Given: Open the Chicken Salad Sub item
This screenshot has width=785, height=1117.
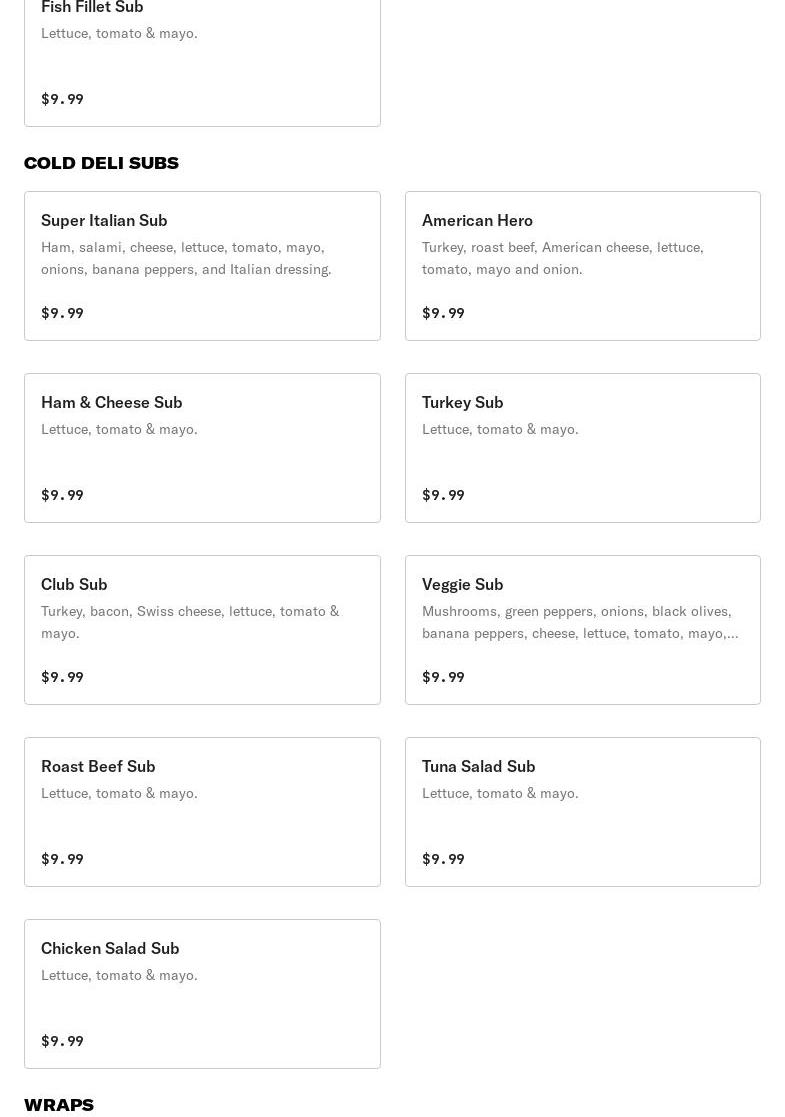Looking at the screenshot, I should (202, 994).
